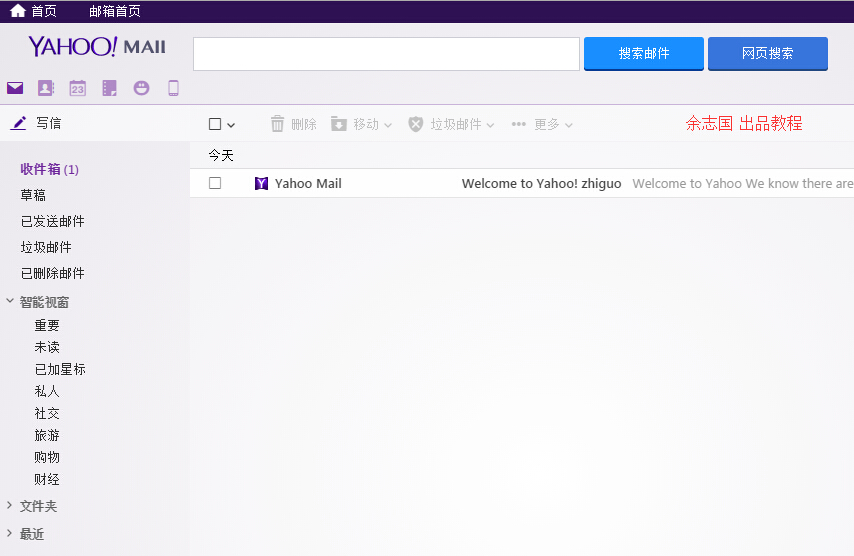The height and width of the screenshot is (556, 854).
Task: Open the Calendar icon showing 23
Action: (77, 88)
